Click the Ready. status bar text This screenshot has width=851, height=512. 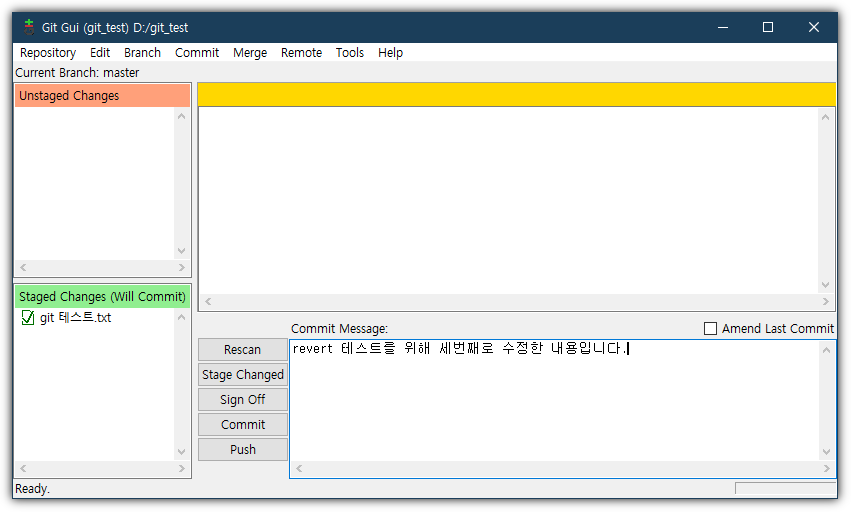tap(32, 489)
